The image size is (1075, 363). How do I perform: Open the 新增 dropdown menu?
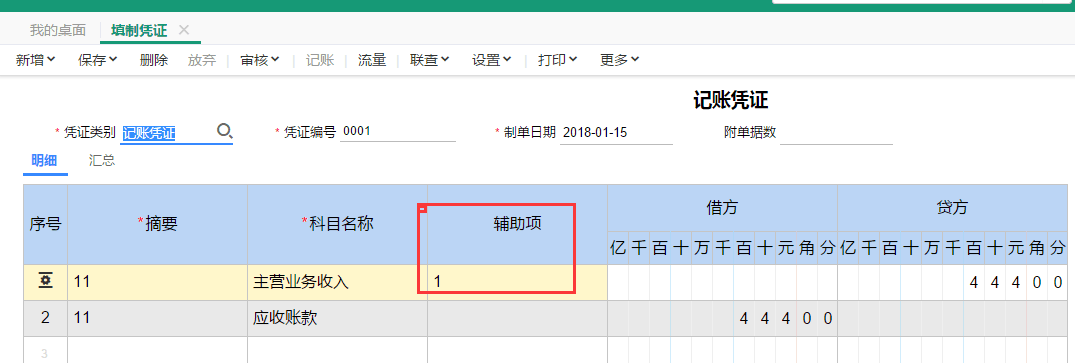point(36,60)
